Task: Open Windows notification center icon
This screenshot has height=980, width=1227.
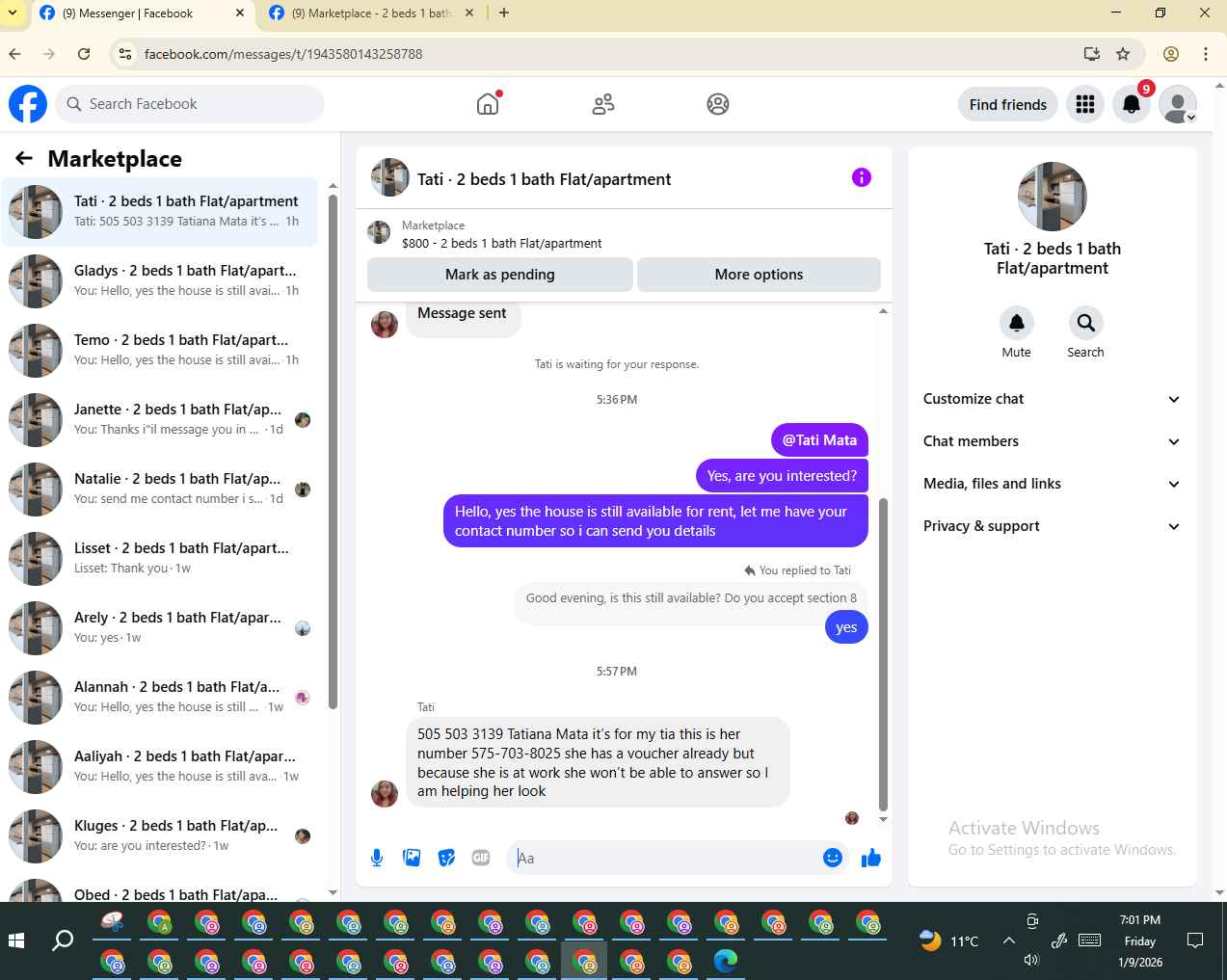Action: (1195, 940)
